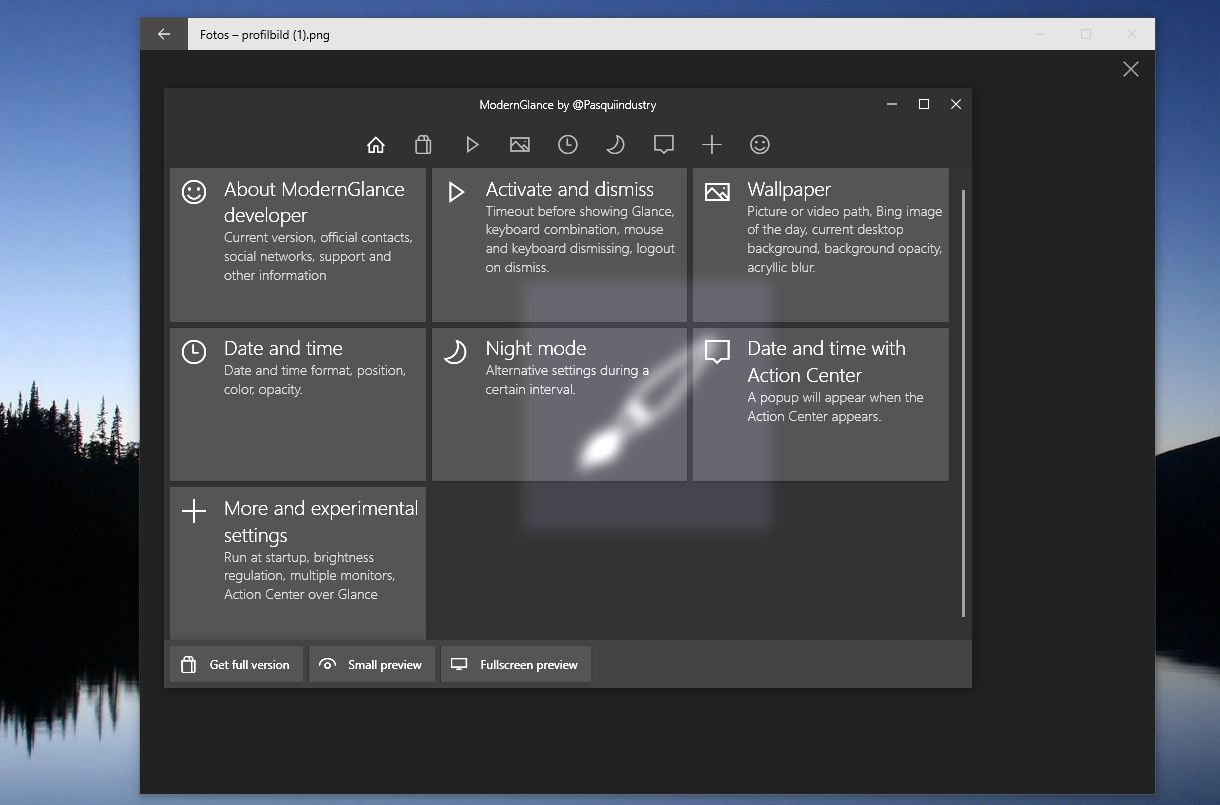This screenshot has width=1220, height=805.
Task: Click the ModernGlance vertical scrollbar
Action: 963,403
